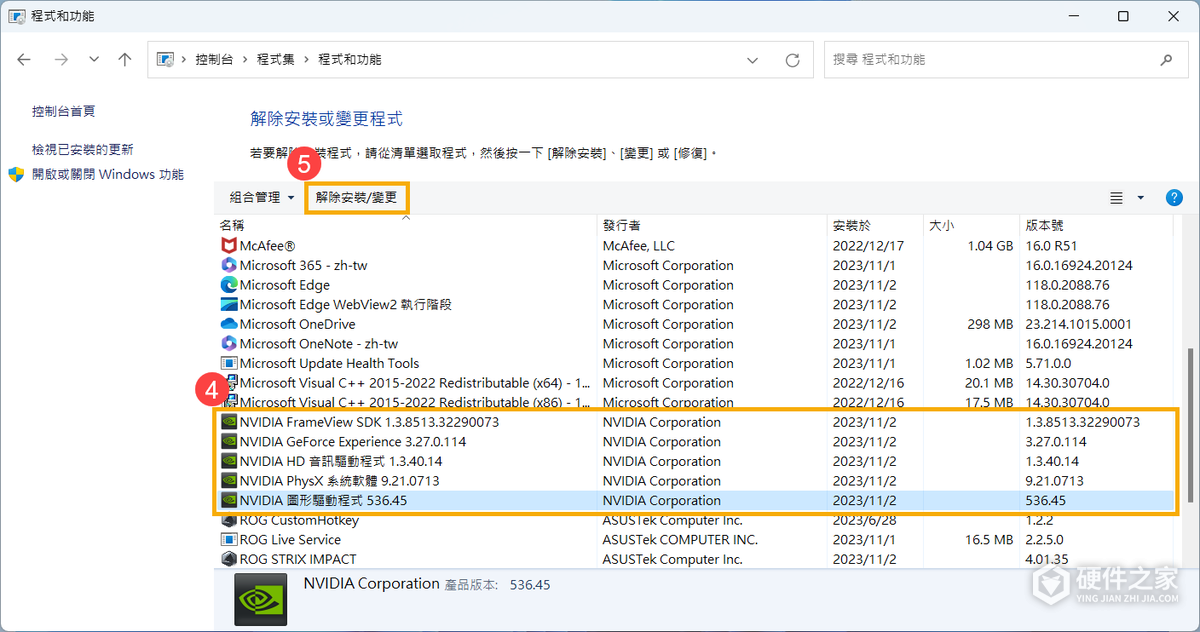The width and height of the screenshot is (1200, 632).
Task: Open the help question mark icon
Action: tap(1175, 198)
